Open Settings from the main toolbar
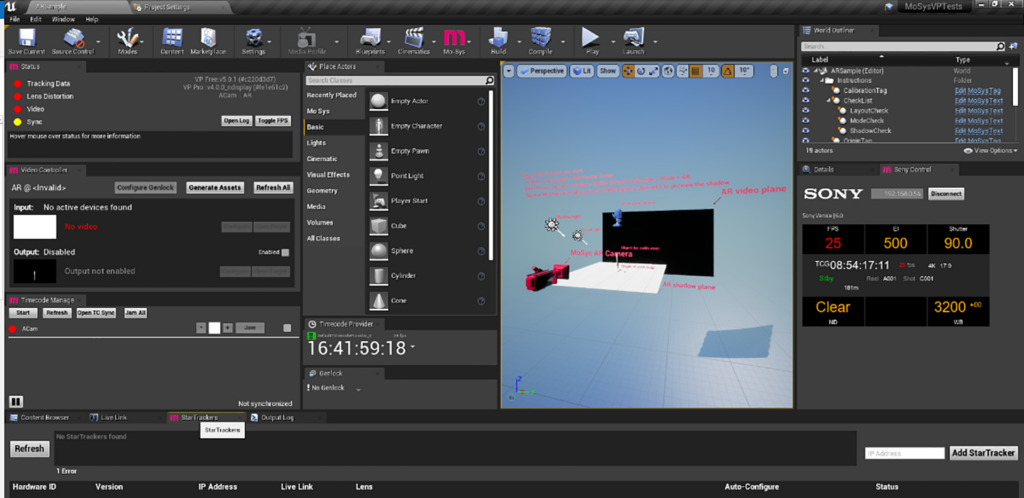 [252, 40]
